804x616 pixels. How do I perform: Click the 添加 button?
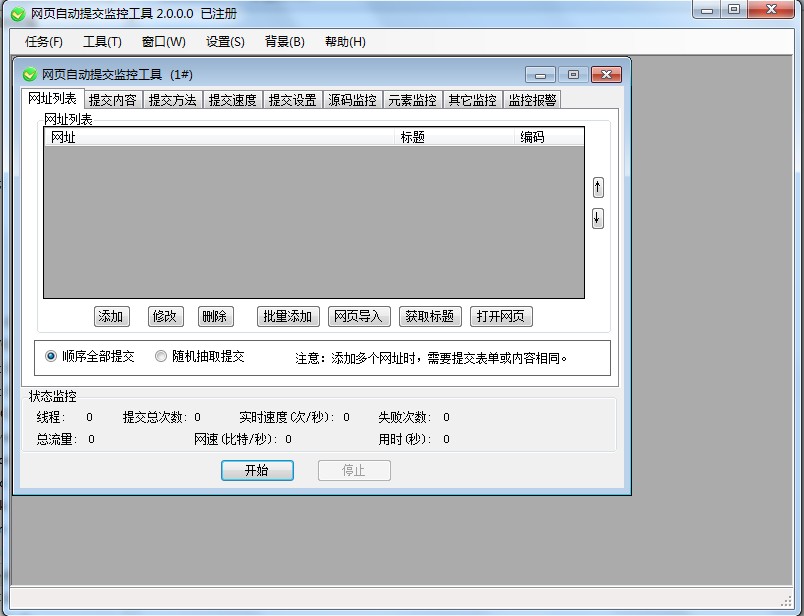coord(110,316)
